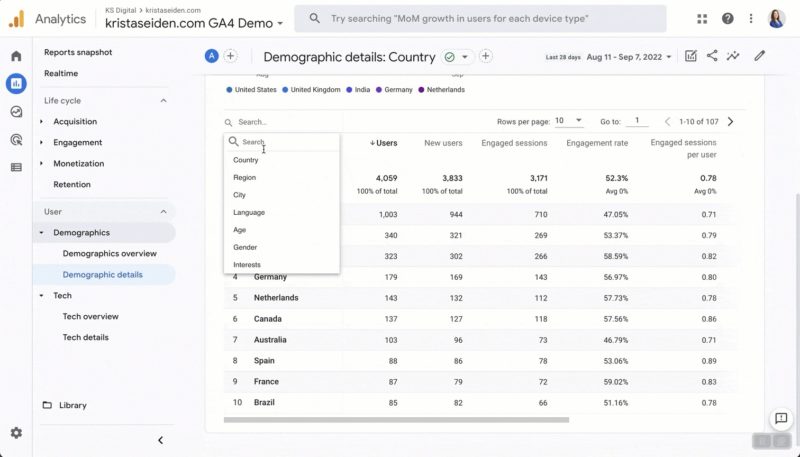Open the Configure table icon in left rail

click(x=16, y=167)
